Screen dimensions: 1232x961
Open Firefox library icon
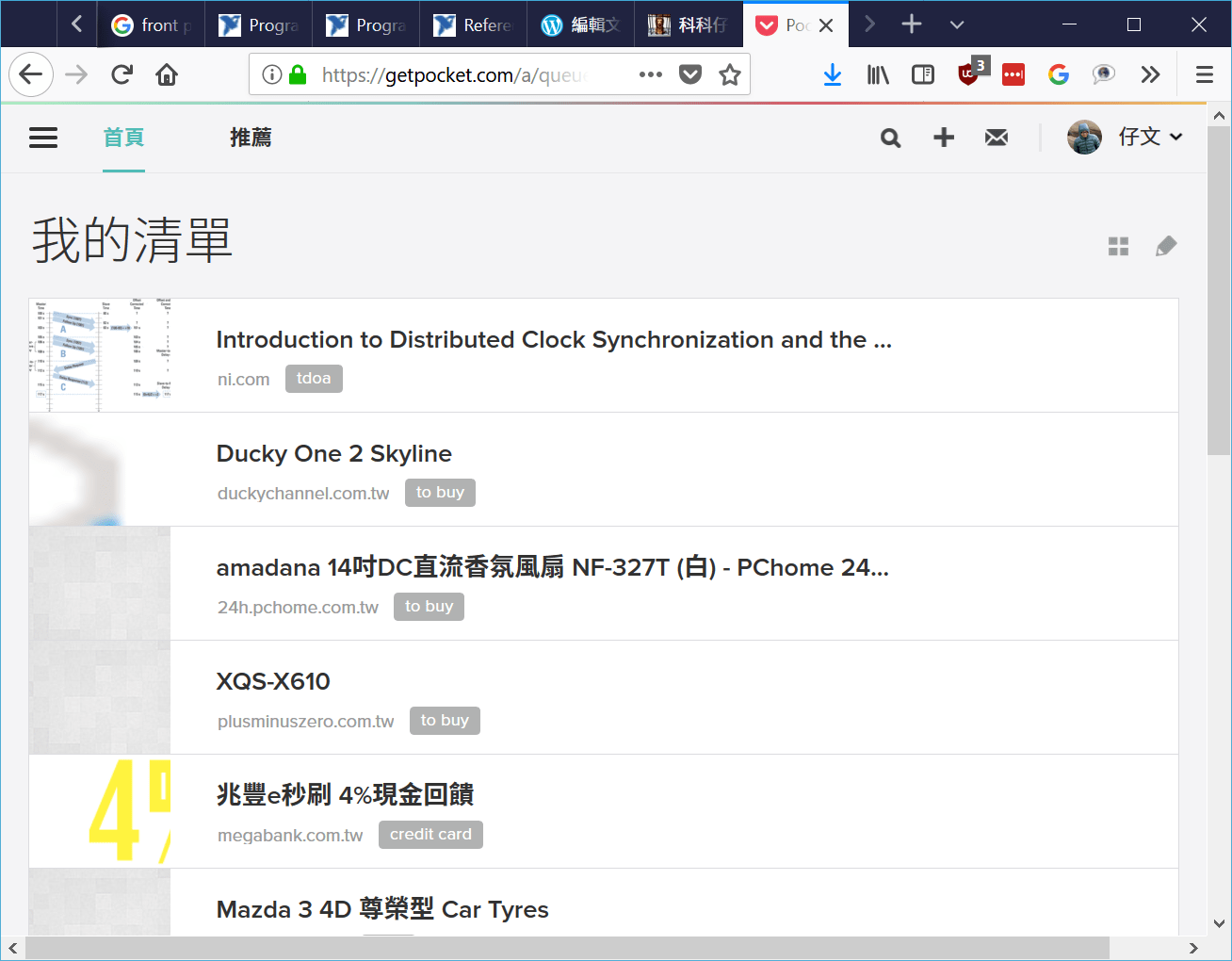[878, 74]
